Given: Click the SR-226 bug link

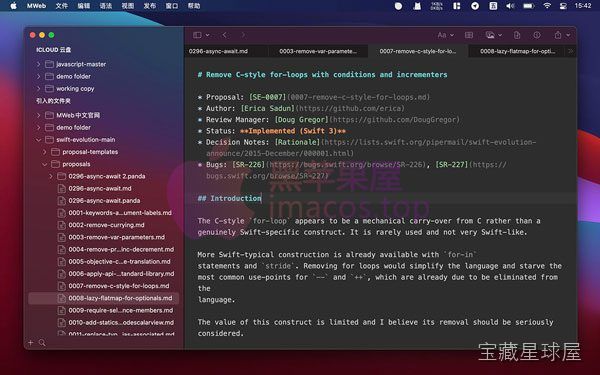Looking at the screenshot, I should (248, 165).
